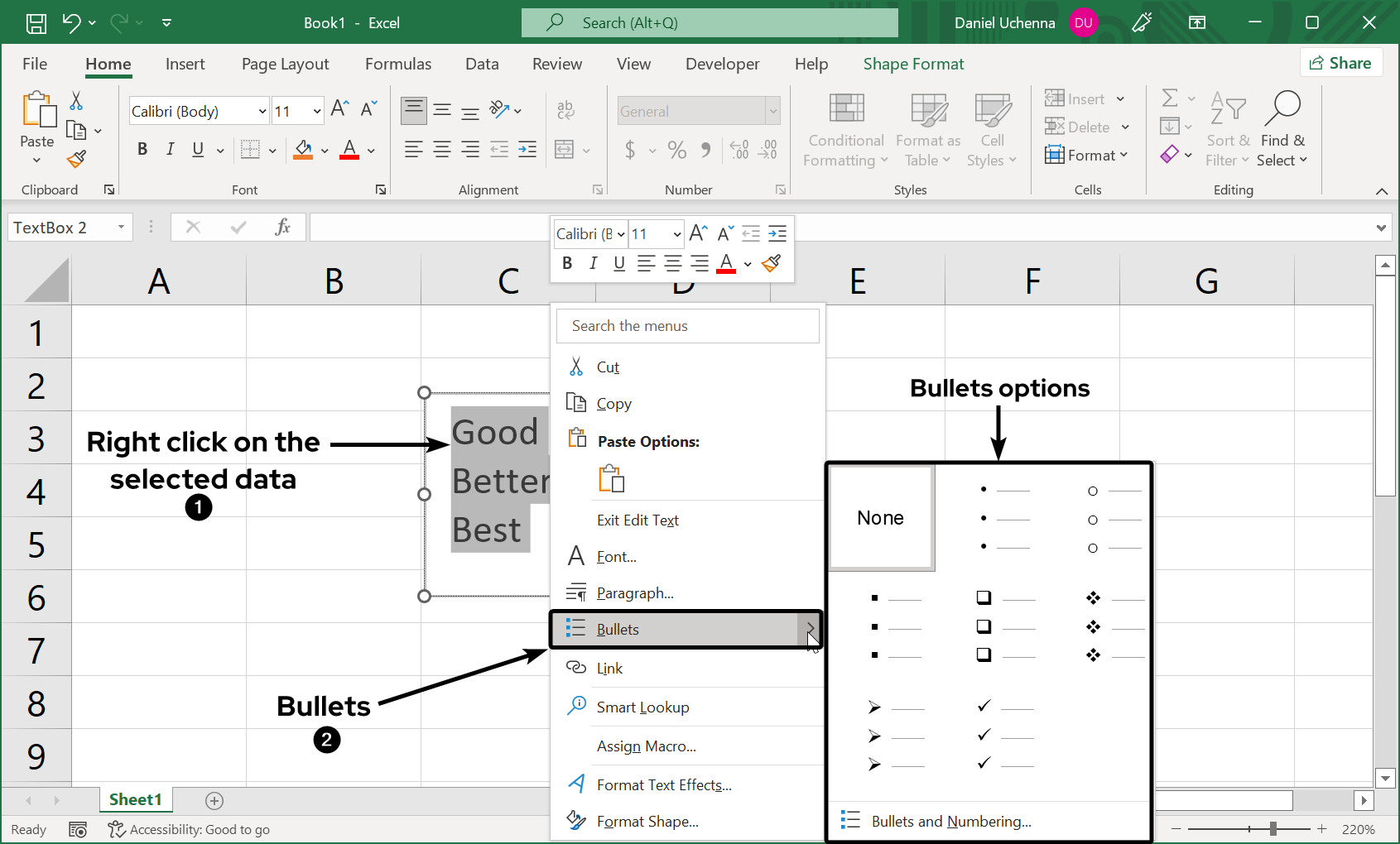Toggle Bold in the ribbon Font group
1400x844 pixels.
142,150
